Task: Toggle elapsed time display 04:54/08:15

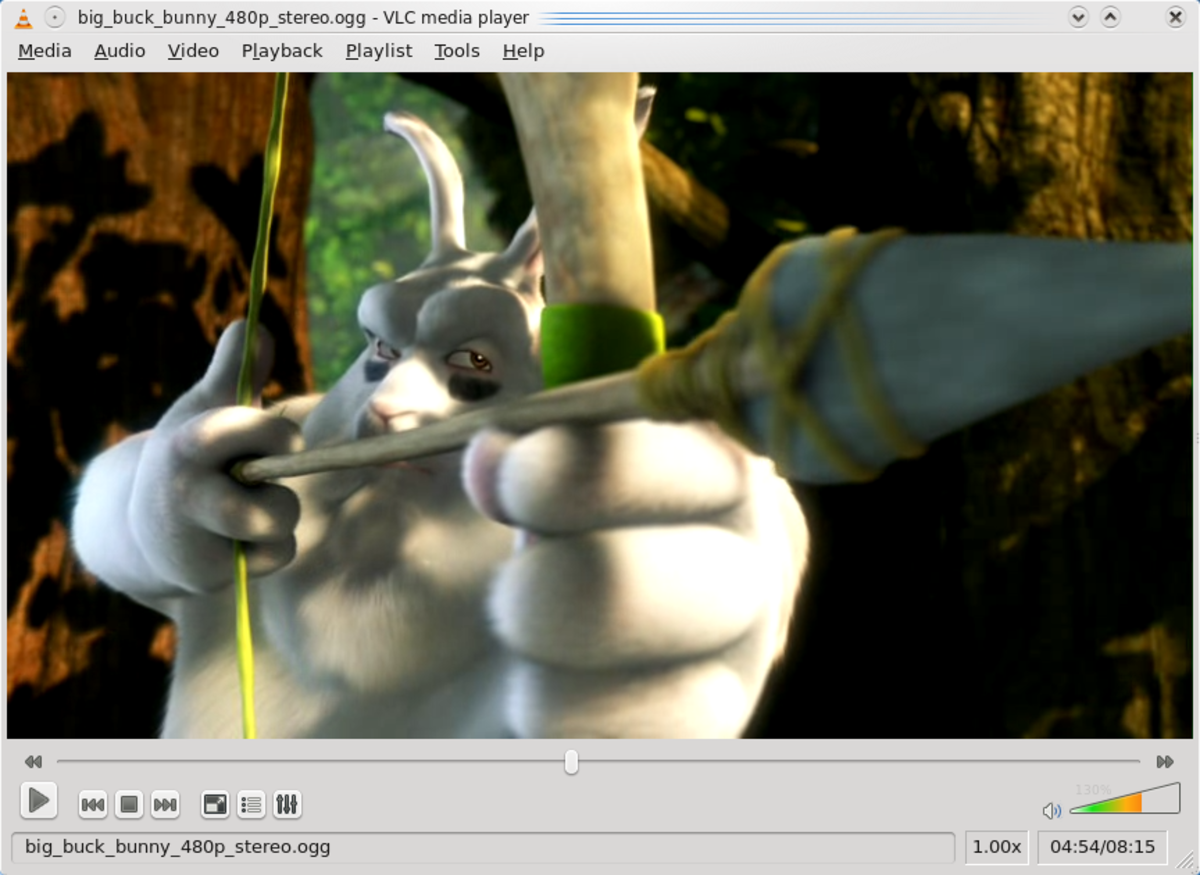Action: click(x=1102, y=847)
